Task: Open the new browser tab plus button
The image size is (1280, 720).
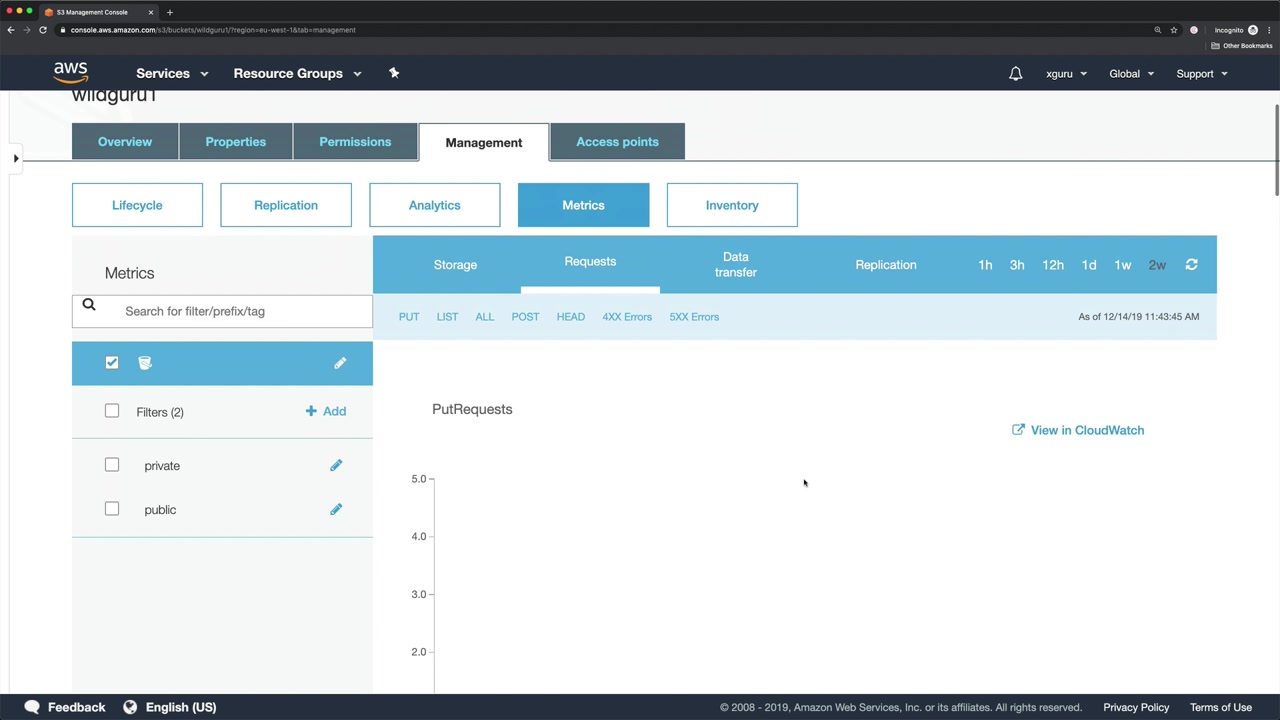Action: 170,12
